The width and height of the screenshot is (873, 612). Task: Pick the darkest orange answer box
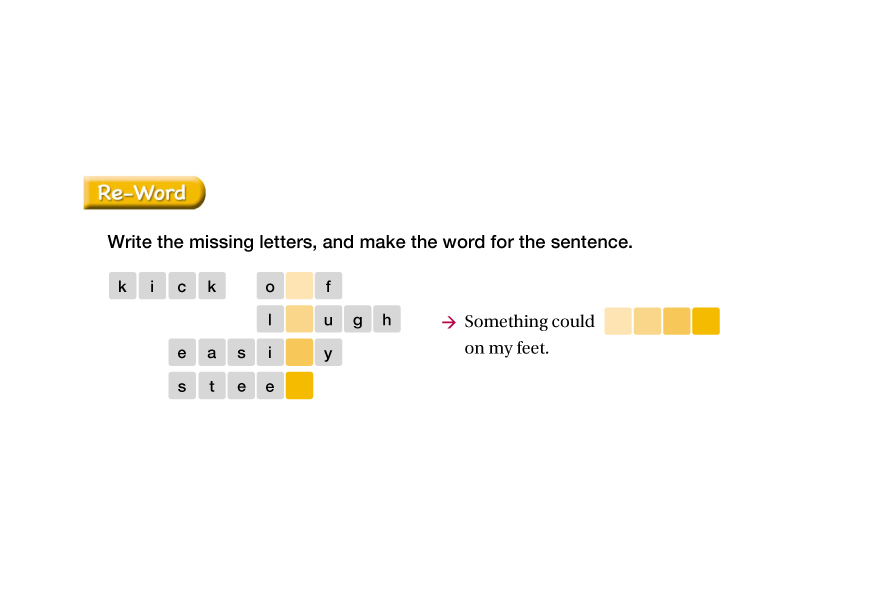pyautogui.click(x=706, y=321)
